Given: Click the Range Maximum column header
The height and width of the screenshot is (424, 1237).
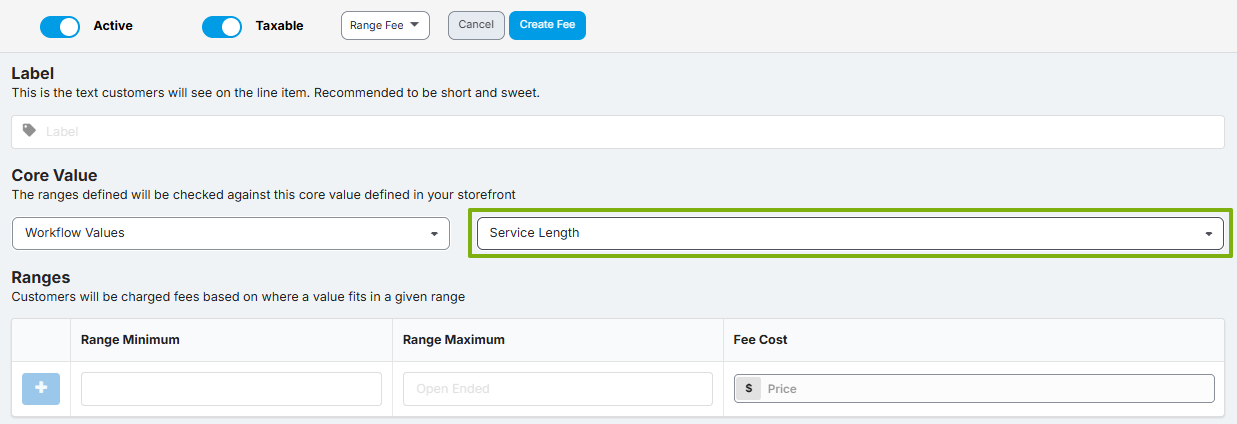Looking at the screenshot, I should [454, 340].
